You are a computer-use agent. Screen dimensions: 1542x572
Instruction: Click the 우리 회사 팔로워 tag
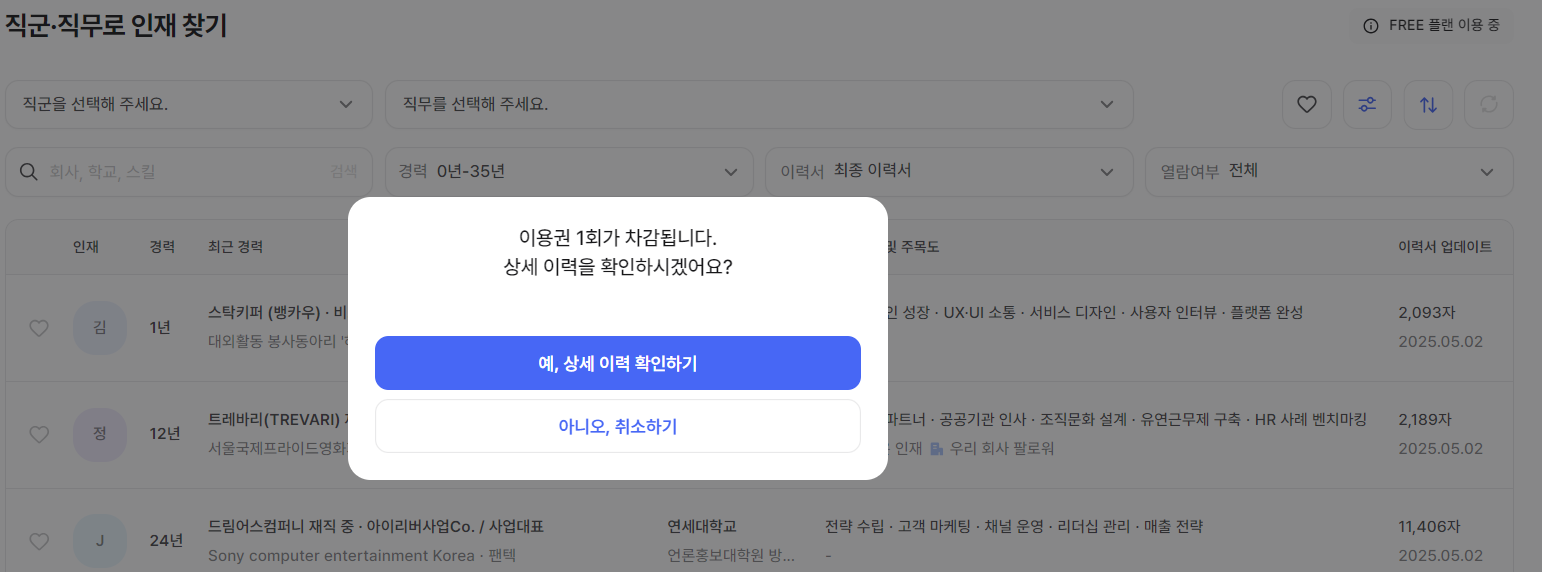1002,449
